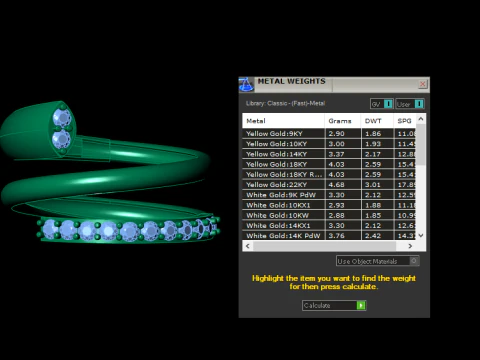Click the 3.76 grams value cell

pos(342,235)
